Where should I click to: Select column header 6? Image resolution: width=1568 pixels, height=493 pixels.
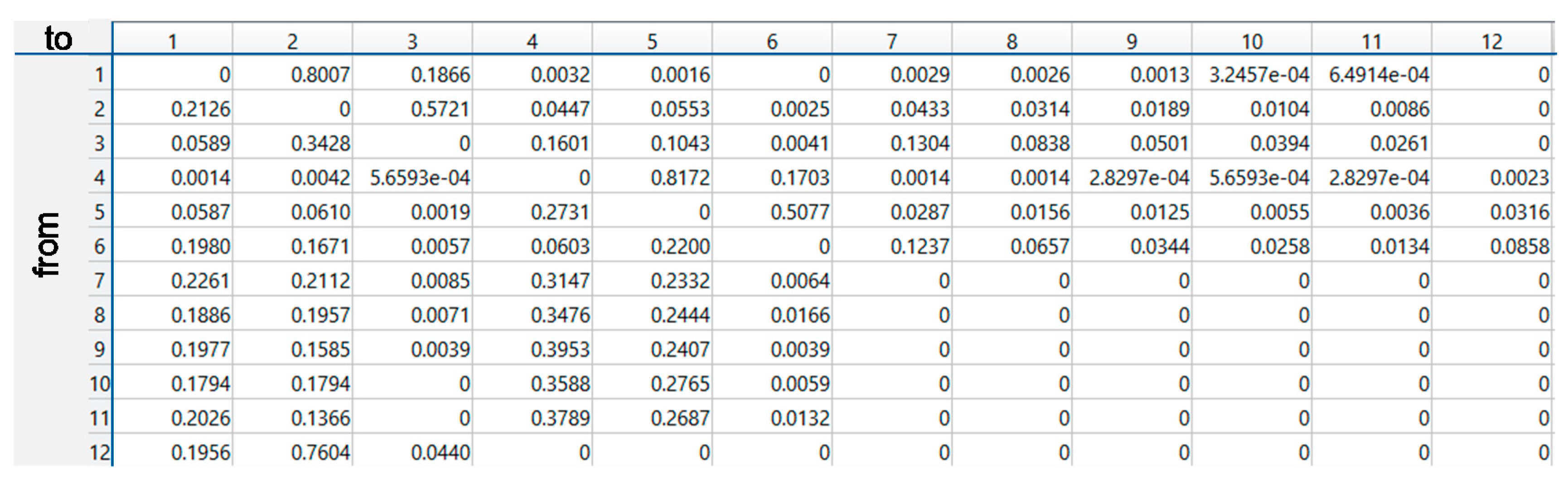(772, 41)
